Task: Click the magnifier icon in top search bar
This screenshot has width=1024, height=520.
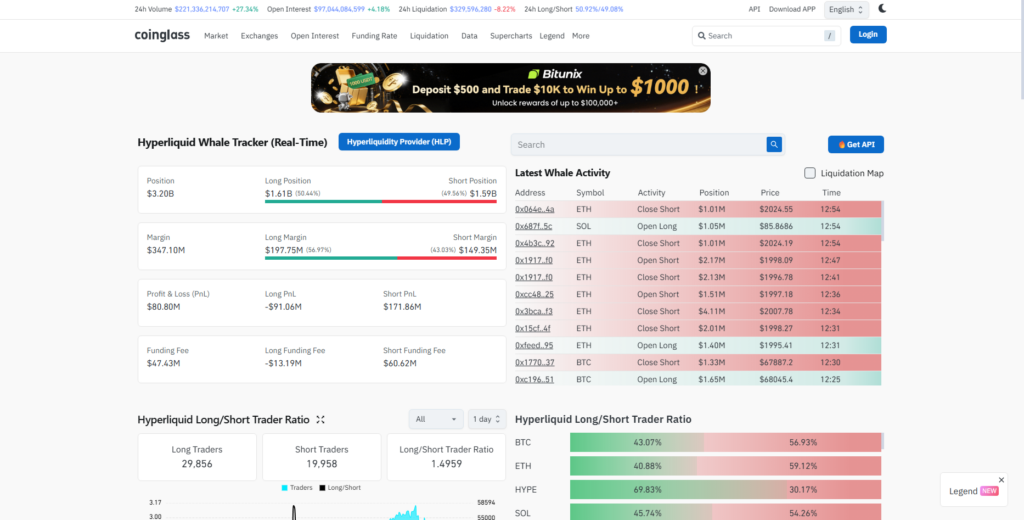Action: (700, 36)
